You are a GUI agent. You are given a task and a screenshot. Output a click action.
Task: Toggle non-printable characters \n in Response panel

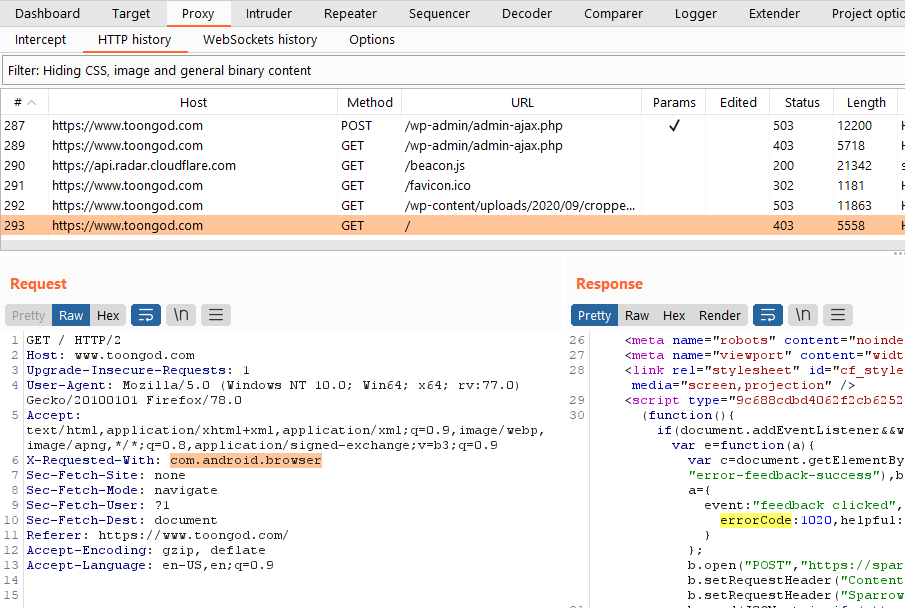[x=803, y=315]
